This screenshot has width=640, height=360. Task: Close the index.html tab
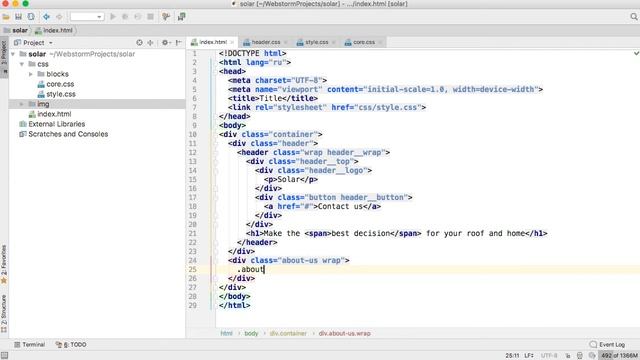[232, 42]
